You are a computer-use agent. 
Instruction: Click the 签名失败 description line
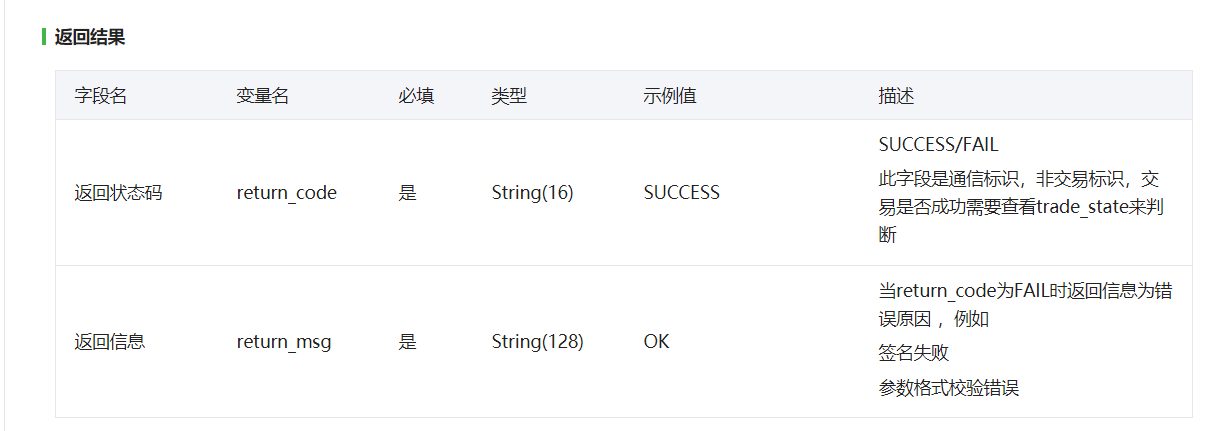914,353
